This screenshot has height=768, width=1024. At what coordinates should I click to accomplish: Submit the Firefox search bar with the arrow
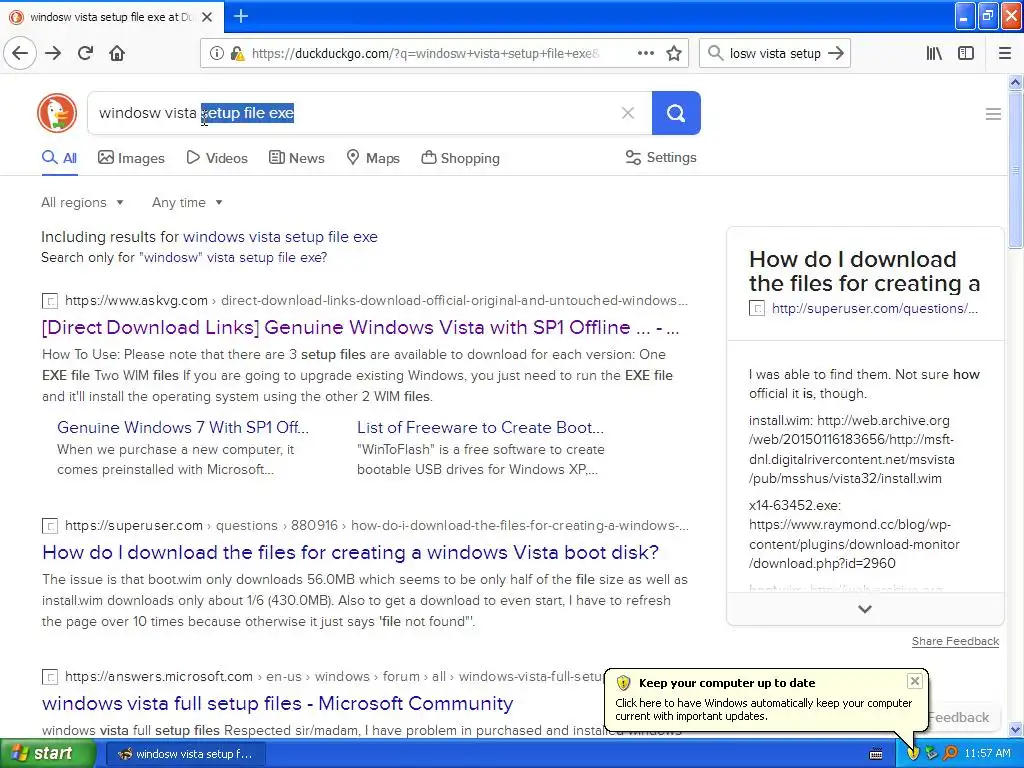coord(836,53)
